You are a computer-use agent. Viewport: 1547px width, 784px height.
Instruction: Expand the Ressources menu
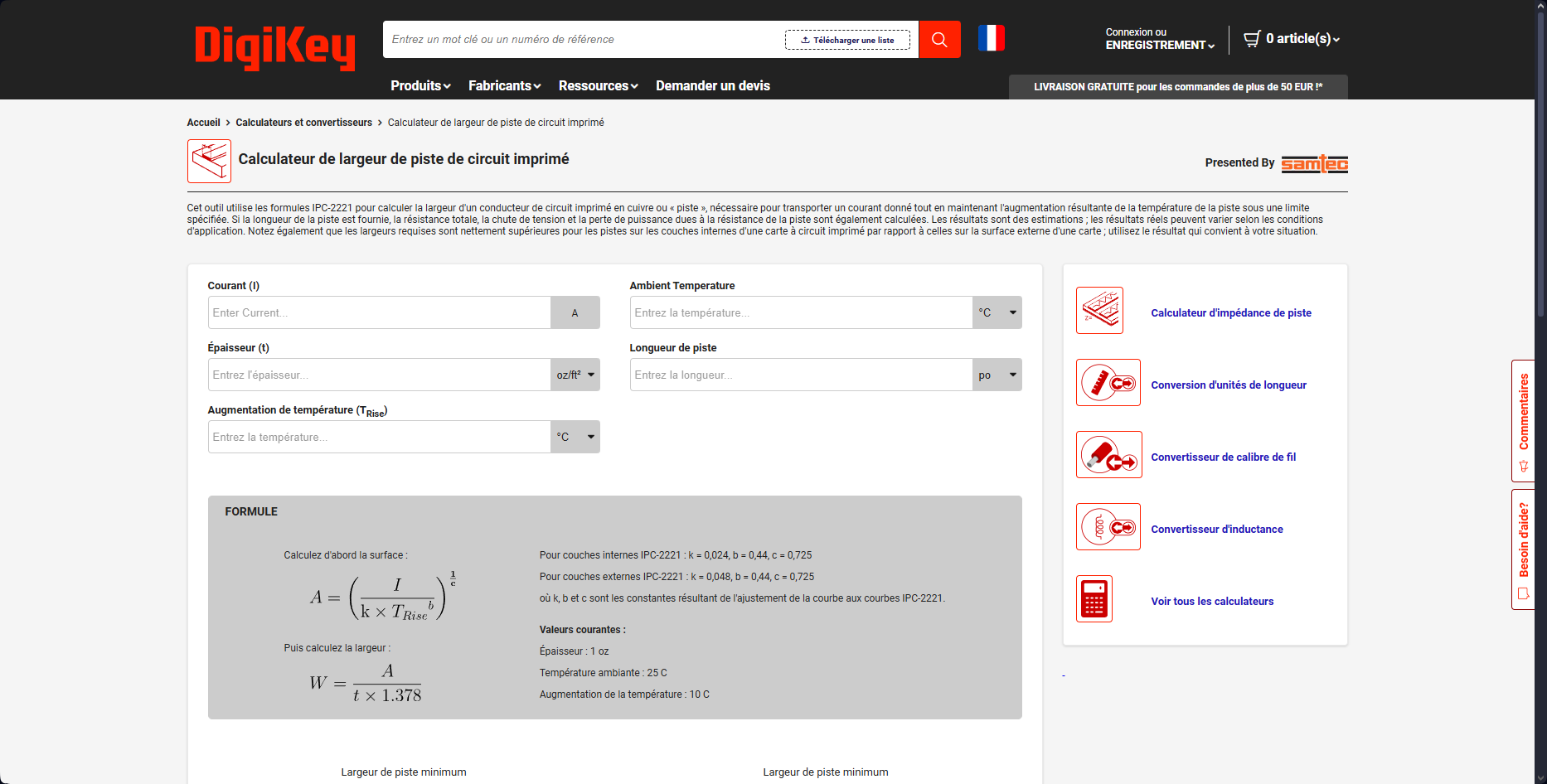click(x=598, y=85)
